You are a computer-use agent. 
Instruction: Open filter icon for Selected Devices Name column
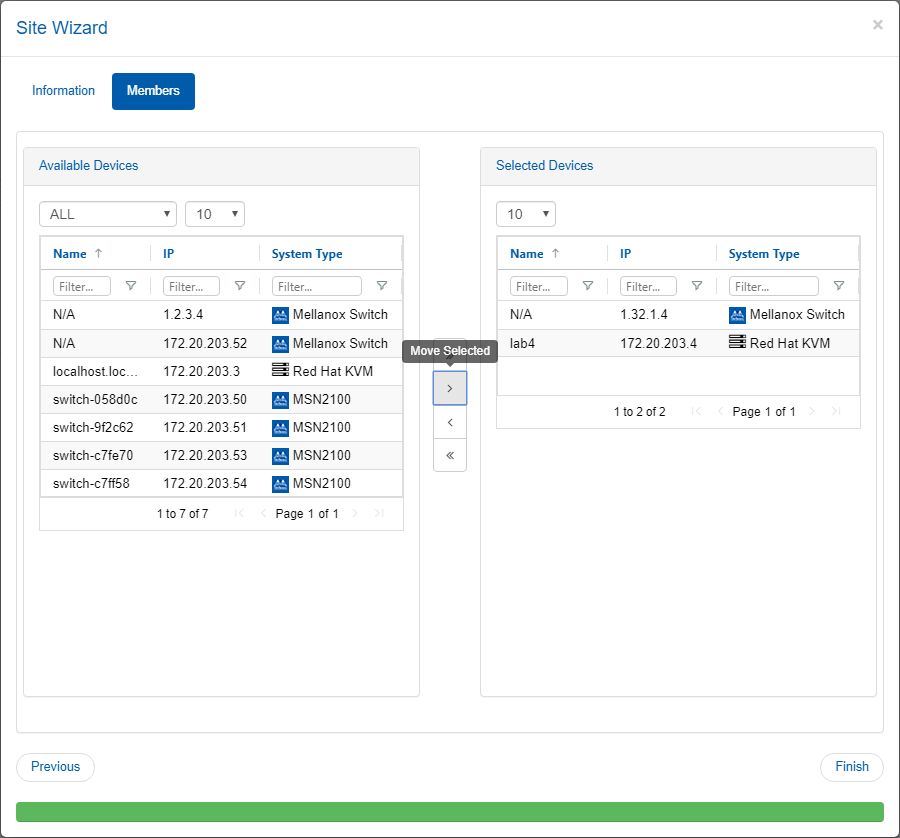tap(587, 286)
